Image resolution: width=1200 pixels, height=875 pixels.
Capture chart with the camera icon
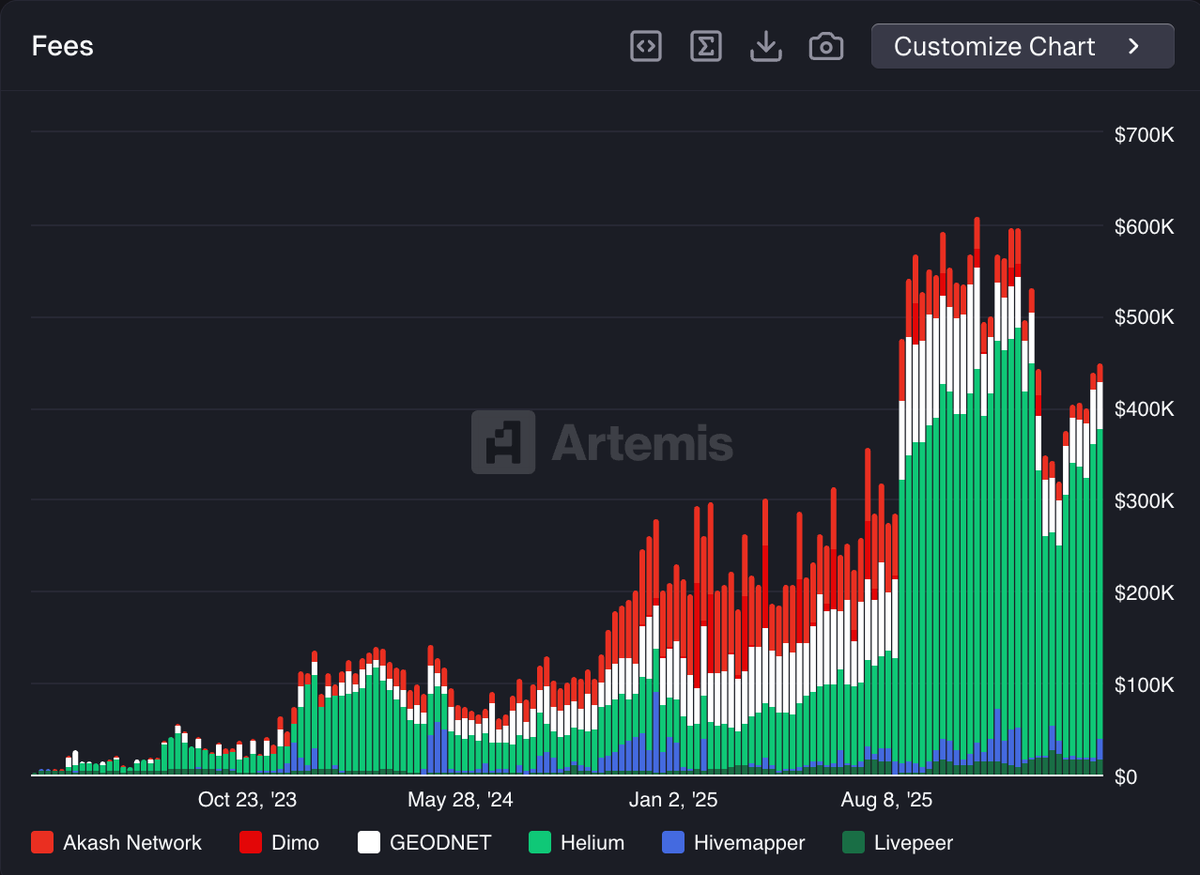826,45
